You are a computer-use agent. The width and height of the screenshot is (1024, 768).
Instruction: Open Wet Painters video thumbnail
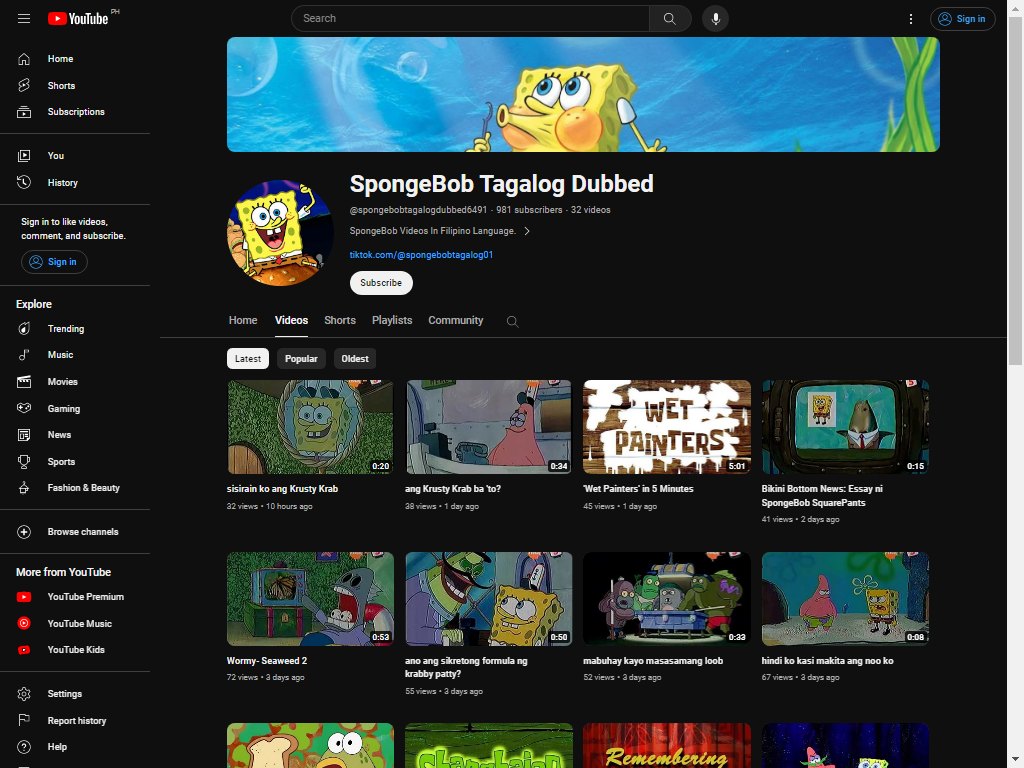pyautogui.click(x=667, y=427)
